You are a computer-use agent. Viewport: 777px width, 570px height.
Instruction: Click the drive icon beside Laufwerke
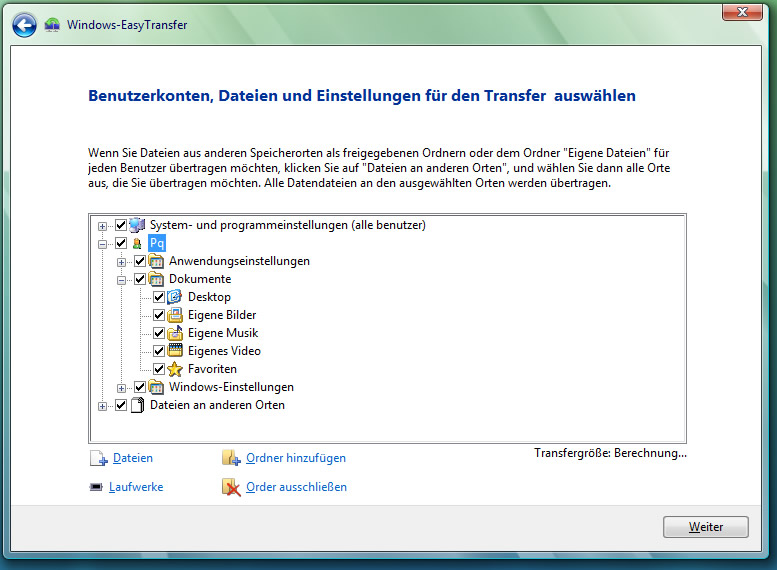96,487
